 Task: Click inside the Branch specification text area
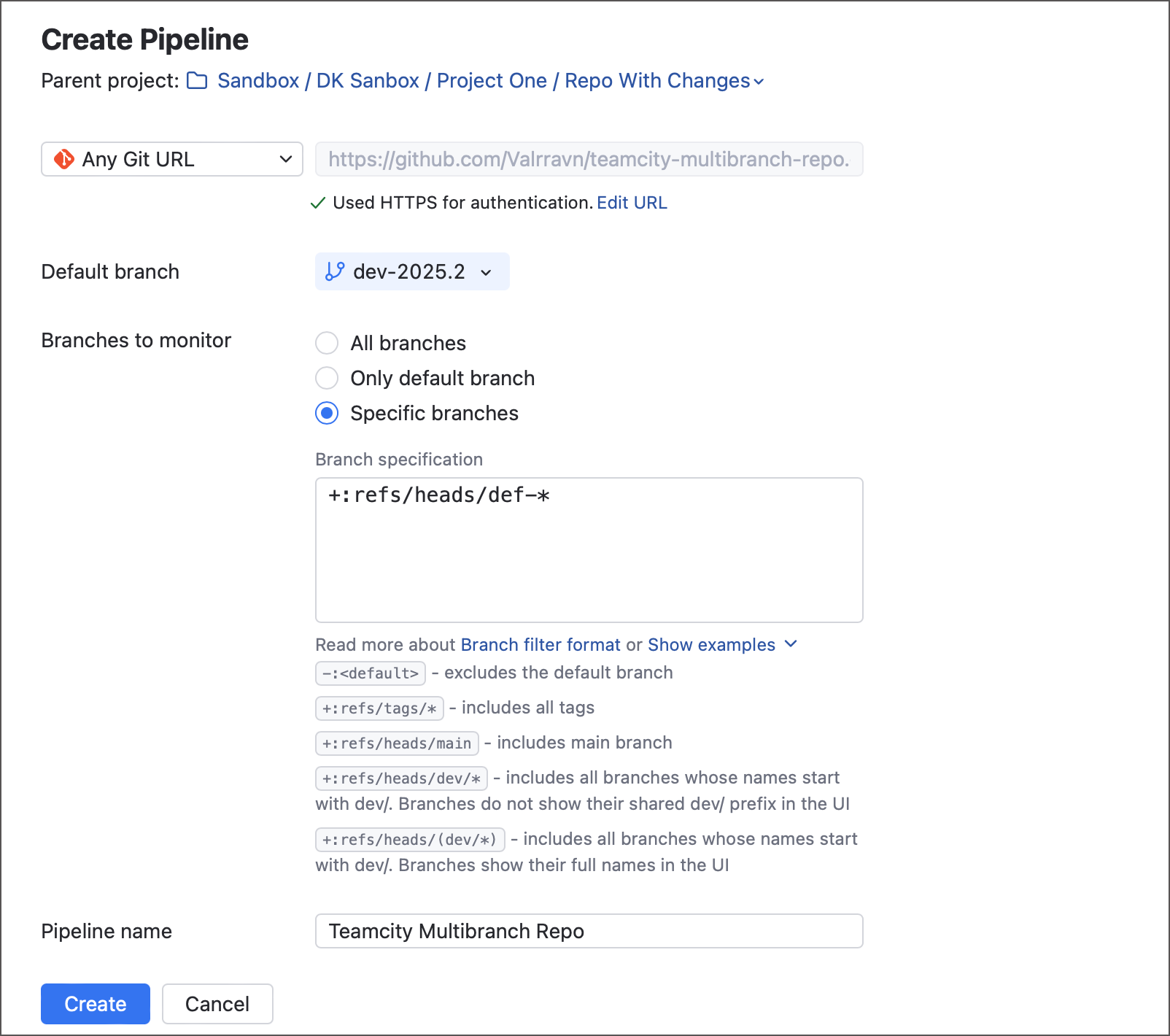click(x=588, y=547)
